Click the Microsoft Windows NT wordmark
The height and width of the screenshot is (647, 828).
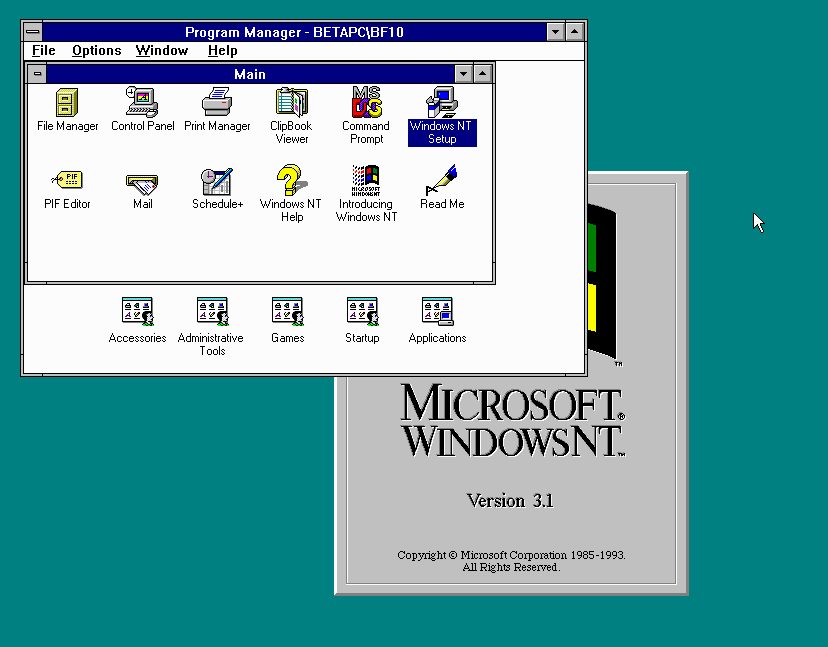pyautogui.click(x=512, y=420)
